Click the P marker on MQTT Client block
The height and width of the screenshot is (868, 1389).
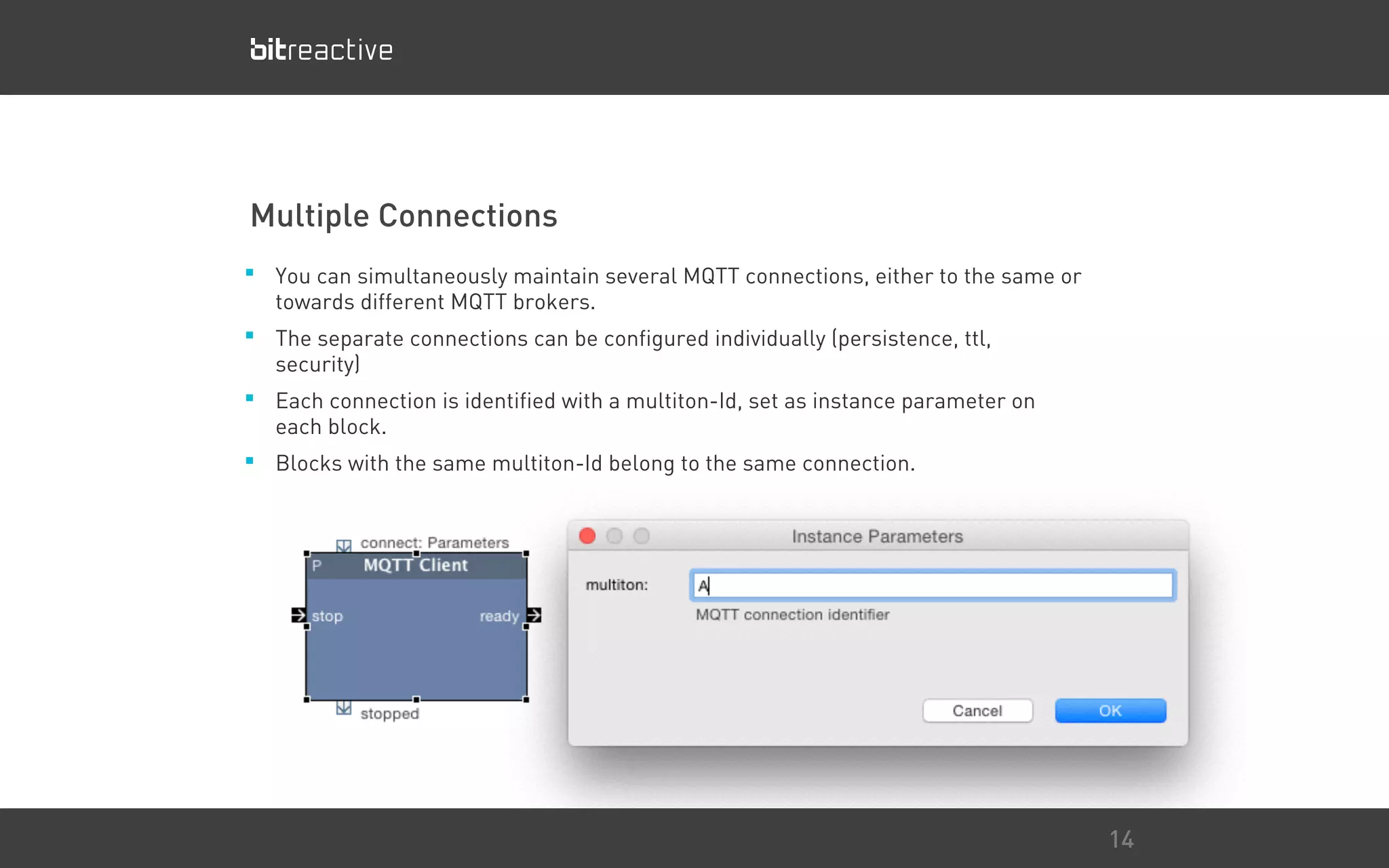[317, 566]
